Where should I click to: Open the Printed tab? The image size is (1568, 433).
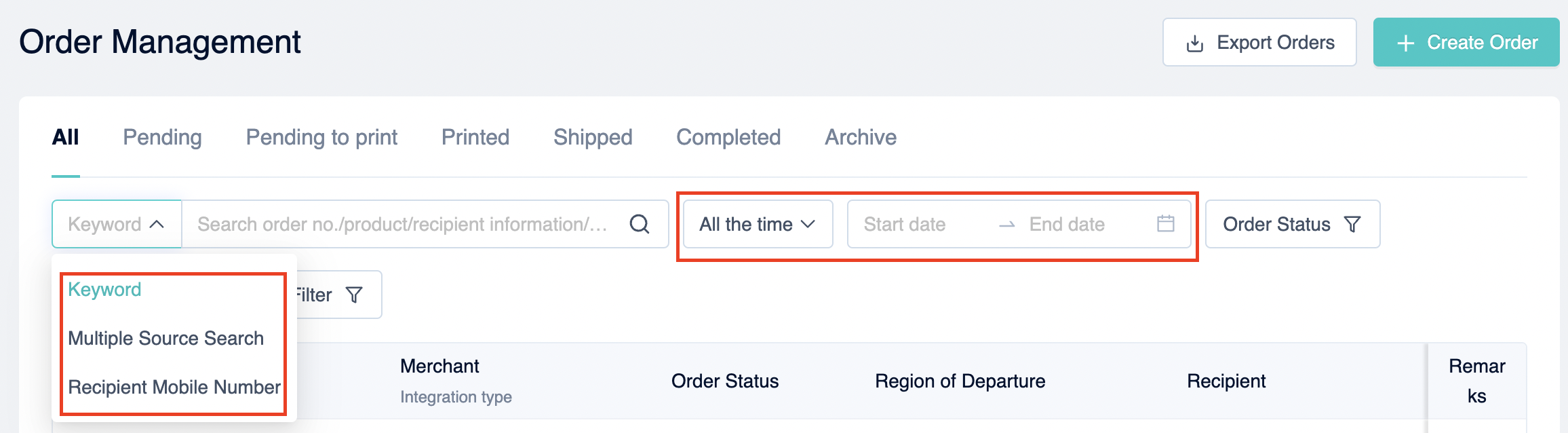(475, 137)
